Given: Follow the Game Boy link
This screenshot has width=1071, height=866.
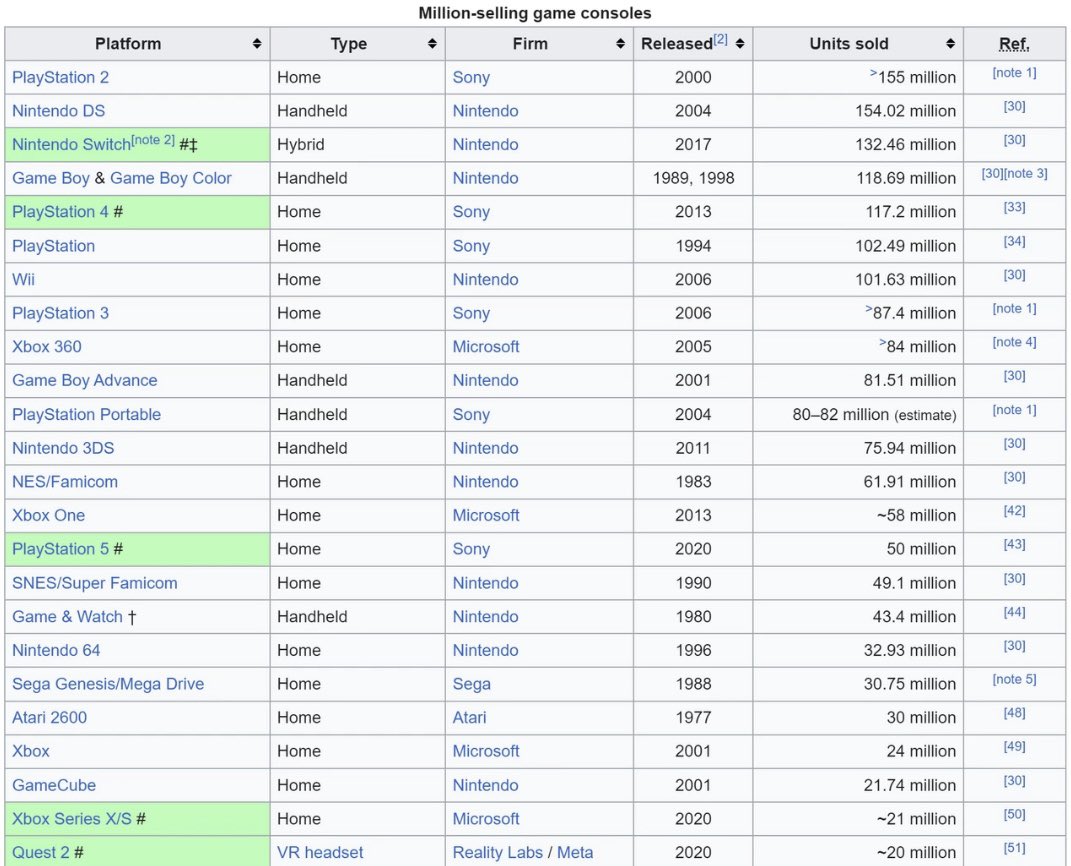Looking at the screenshot, I should point(51,178).
